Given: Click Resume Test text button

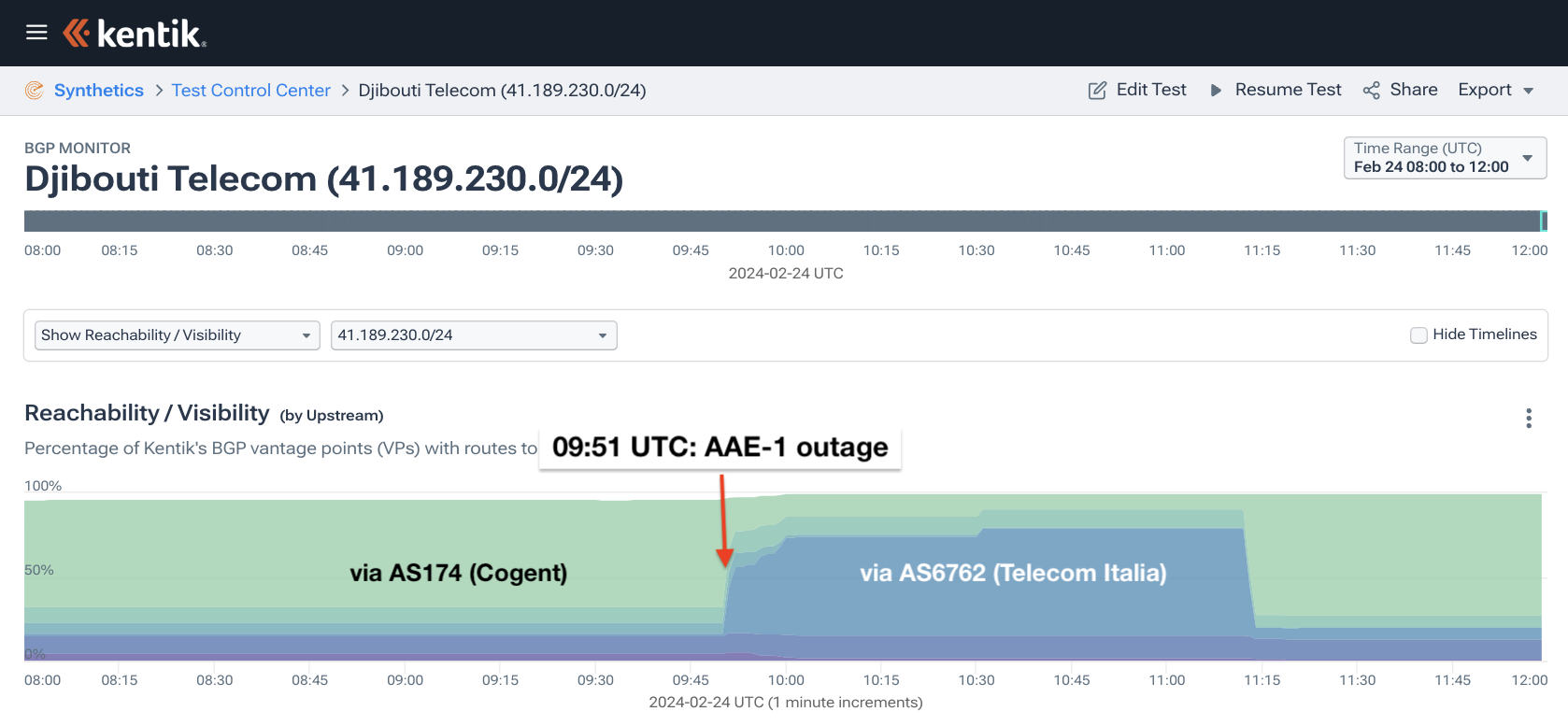Looking at the screenshot, I should point(1288,90).
